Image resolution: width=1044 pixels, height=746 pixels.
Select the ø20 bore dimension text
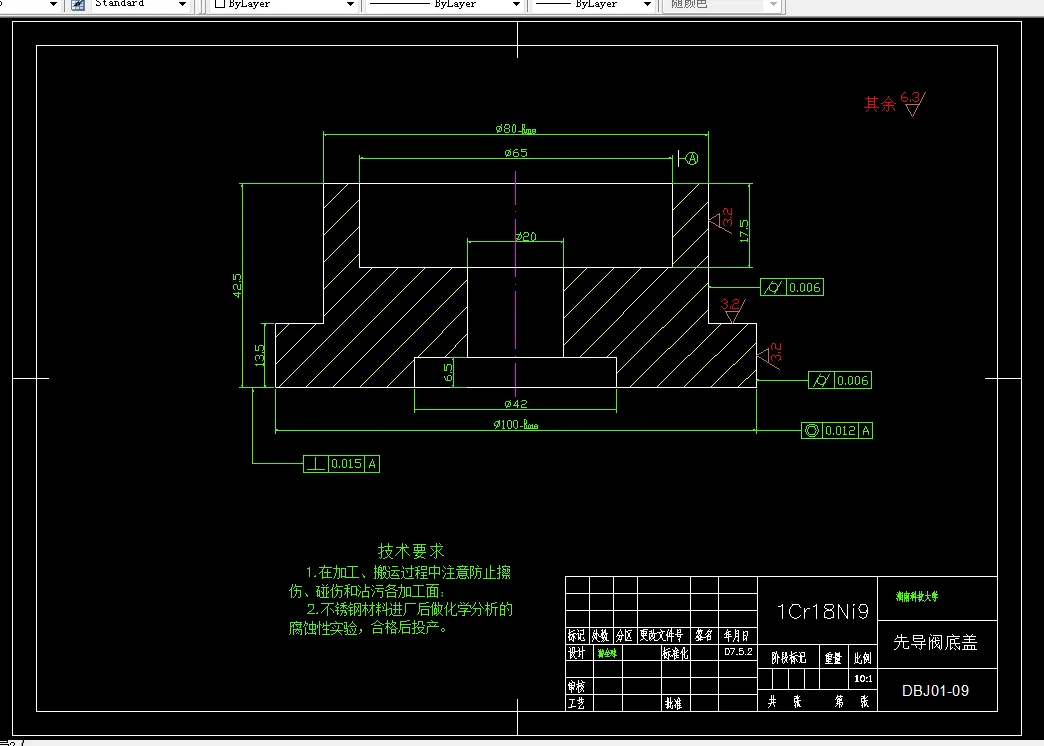[526, 236]
